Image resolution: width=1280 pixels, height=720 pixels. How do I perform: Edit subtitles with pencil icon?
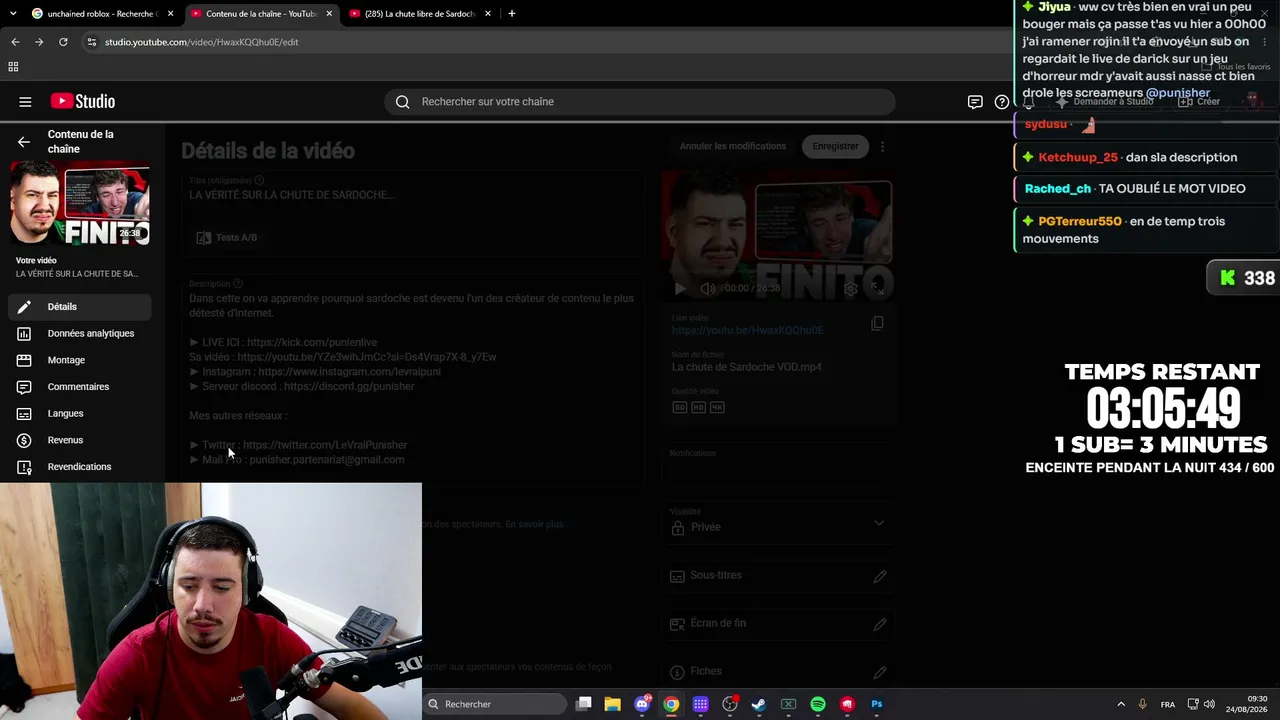880,576
